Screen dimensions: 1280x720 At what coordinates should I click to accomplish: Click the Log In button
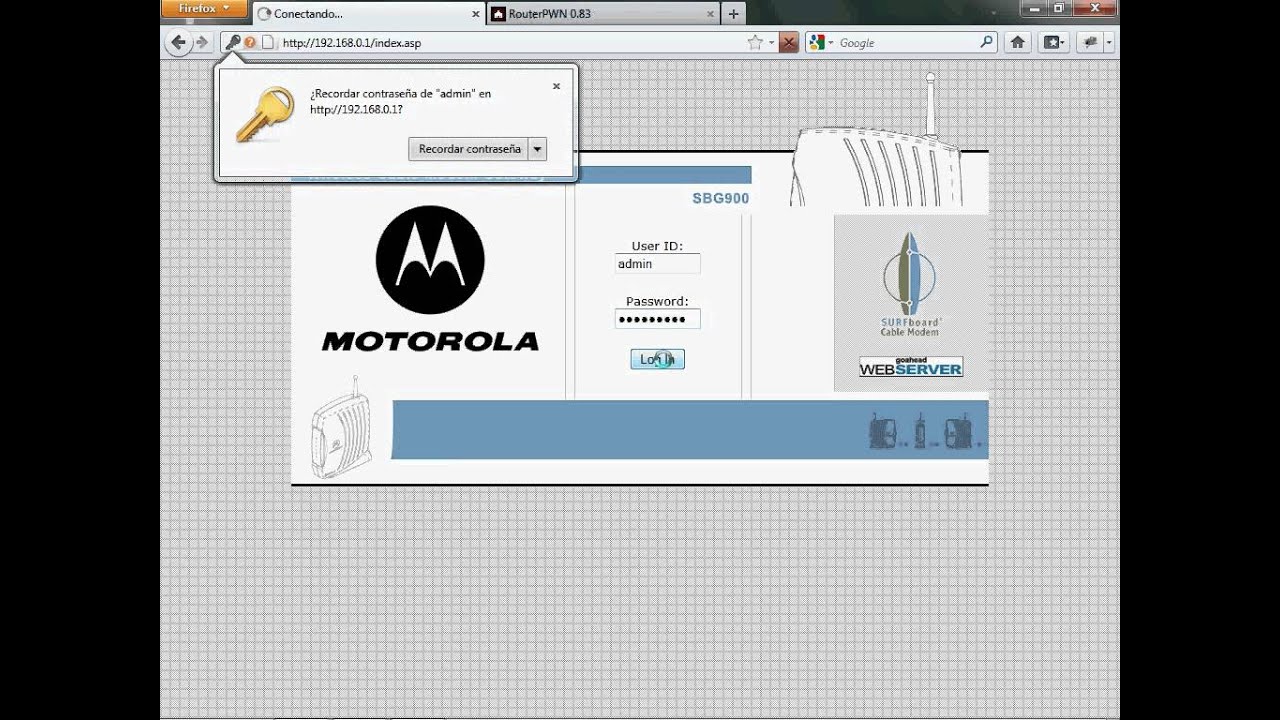tap(657, 359)
